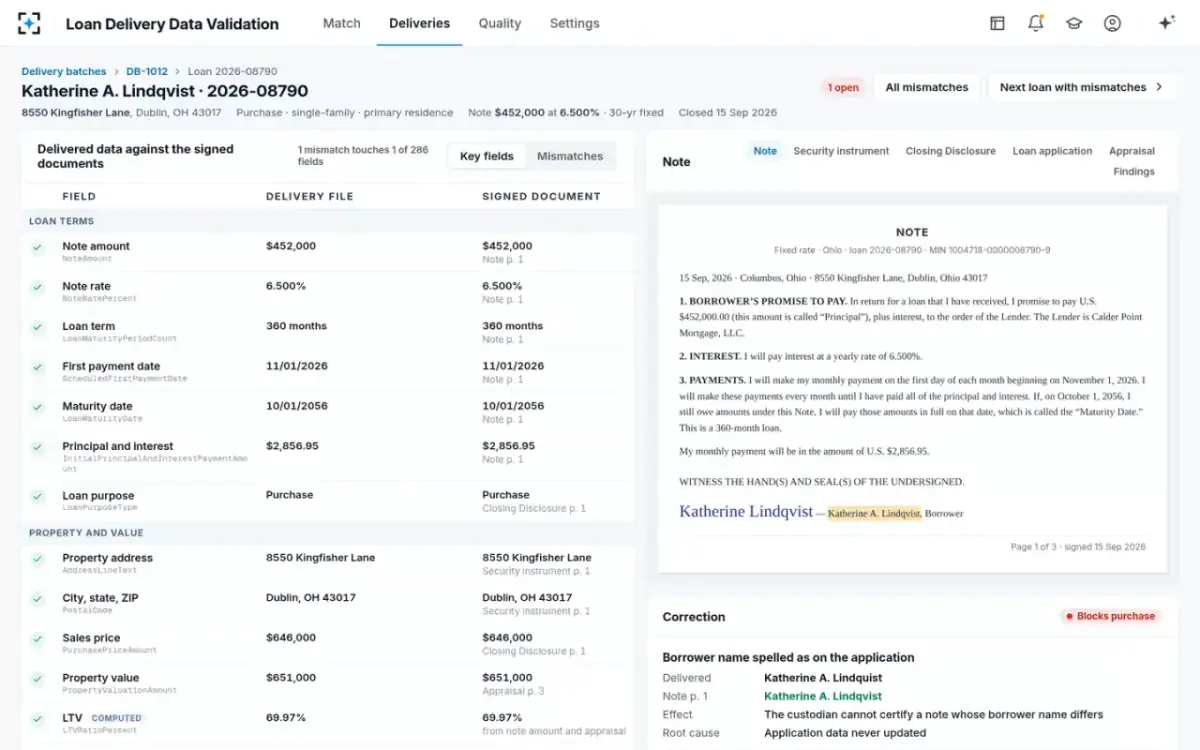
Task: Show the Note document tab
Action: tap(765, 151)
